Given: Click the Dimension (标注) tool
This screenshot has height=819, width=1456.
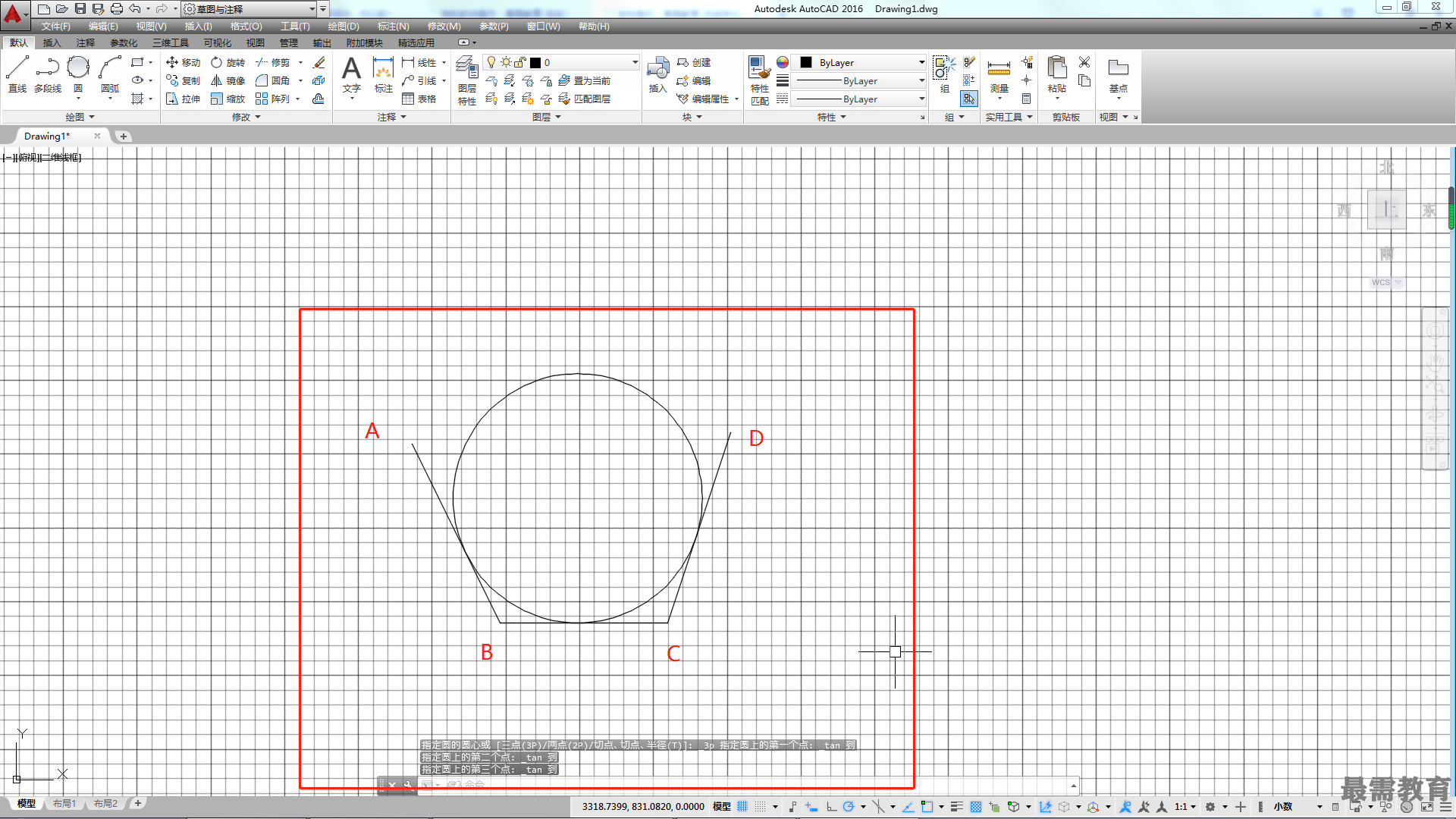Looking at the screenshot, I should [x=384, y=74].
